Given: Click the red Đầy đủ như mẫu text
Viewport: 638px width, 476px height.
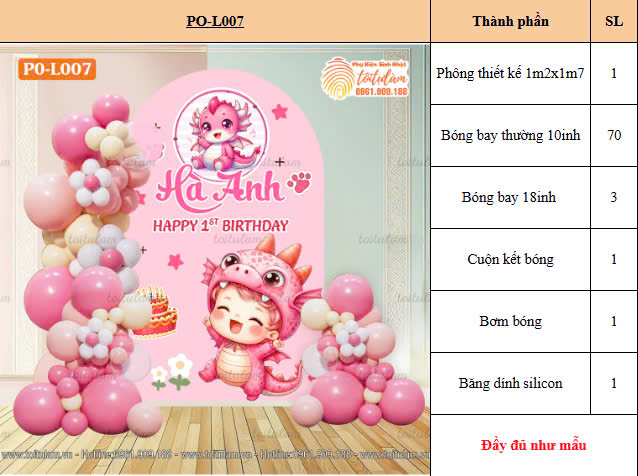Looking at the screenshot, I should tap(533, 445).
